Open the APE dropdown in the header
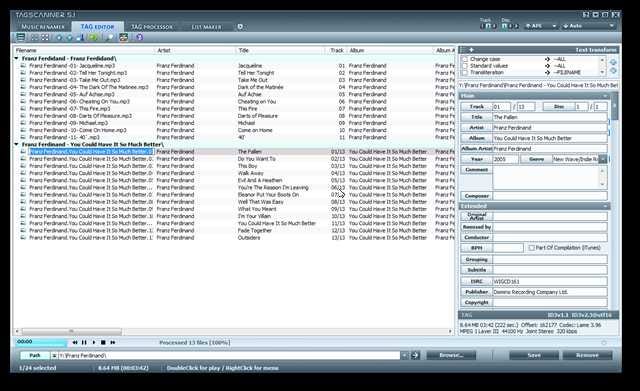640x391 pixels. (554, 26)
